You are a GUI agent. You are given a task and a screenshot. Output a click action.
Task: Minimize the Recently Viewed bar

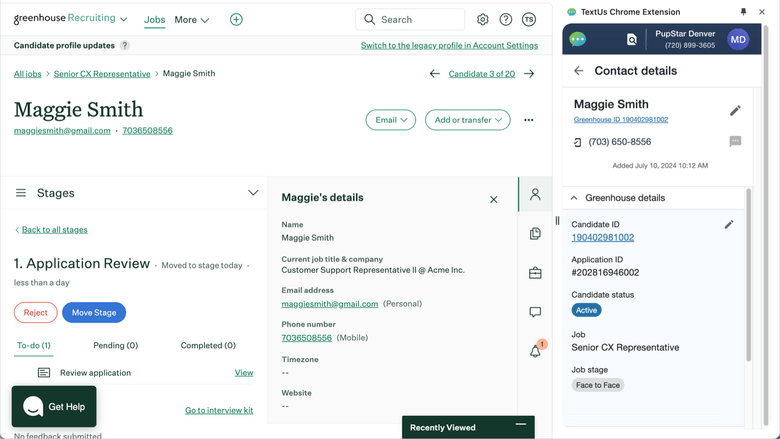pyautogui.click(x=521, y=424)
